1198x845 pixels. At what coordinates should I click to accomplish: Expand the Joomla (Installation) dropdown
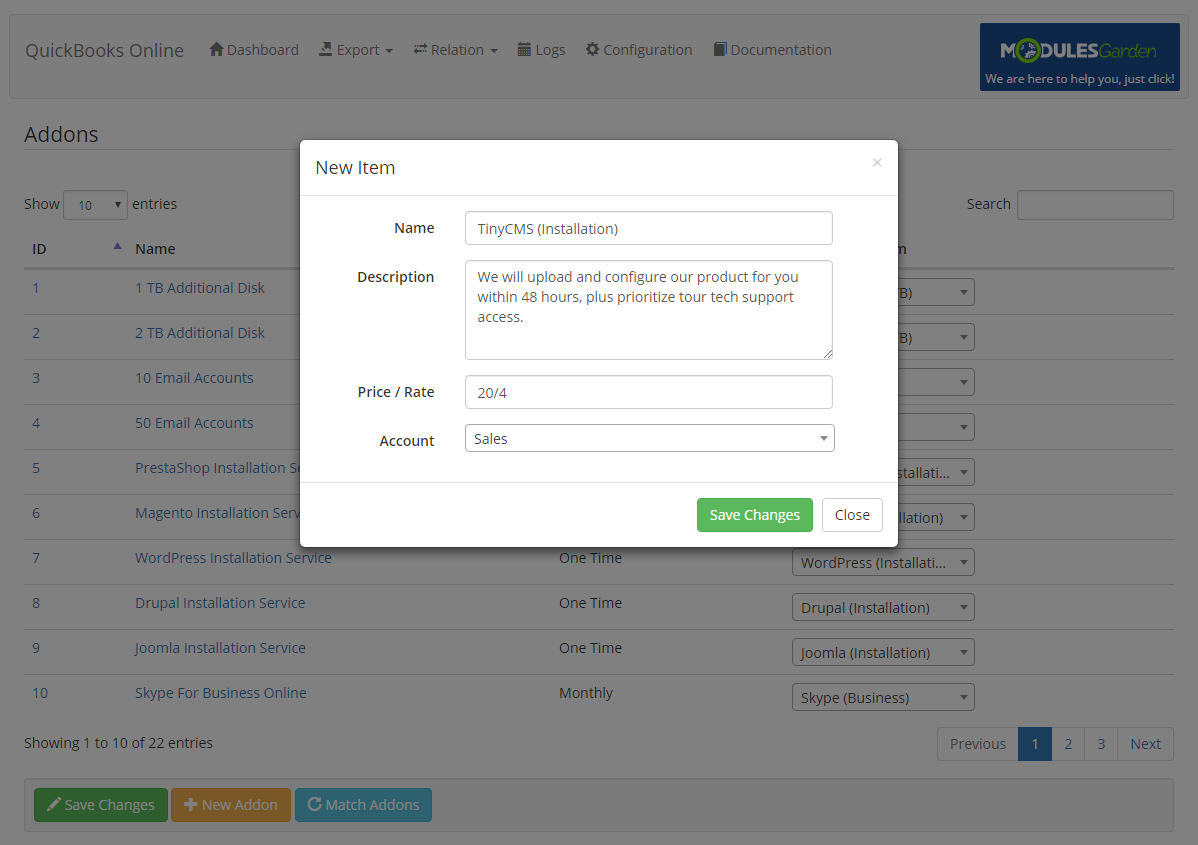coord(883,652)
